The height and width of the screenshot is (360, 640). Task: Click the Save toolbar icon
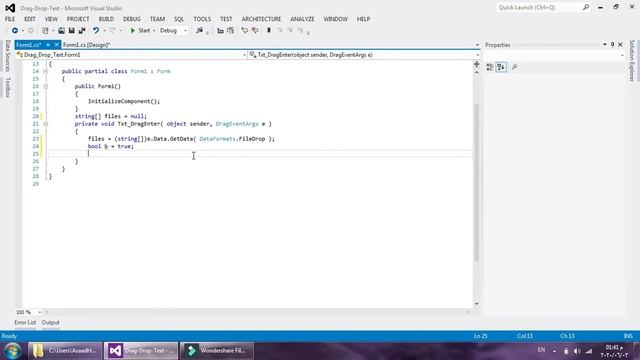click(x=71, y=31)
